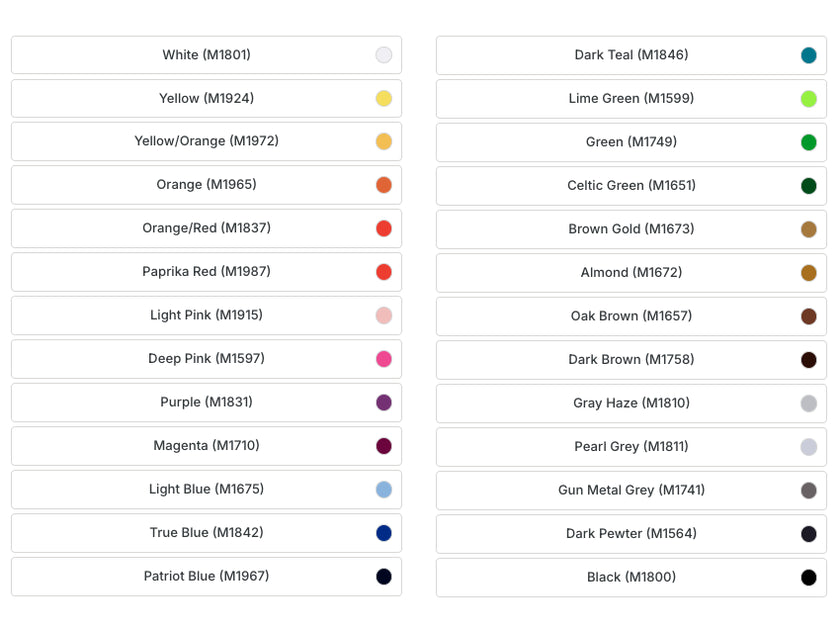Select Orange/Red (M1837) option
Image resolution: width=840 pixels, height=630 pixels.
206,228
